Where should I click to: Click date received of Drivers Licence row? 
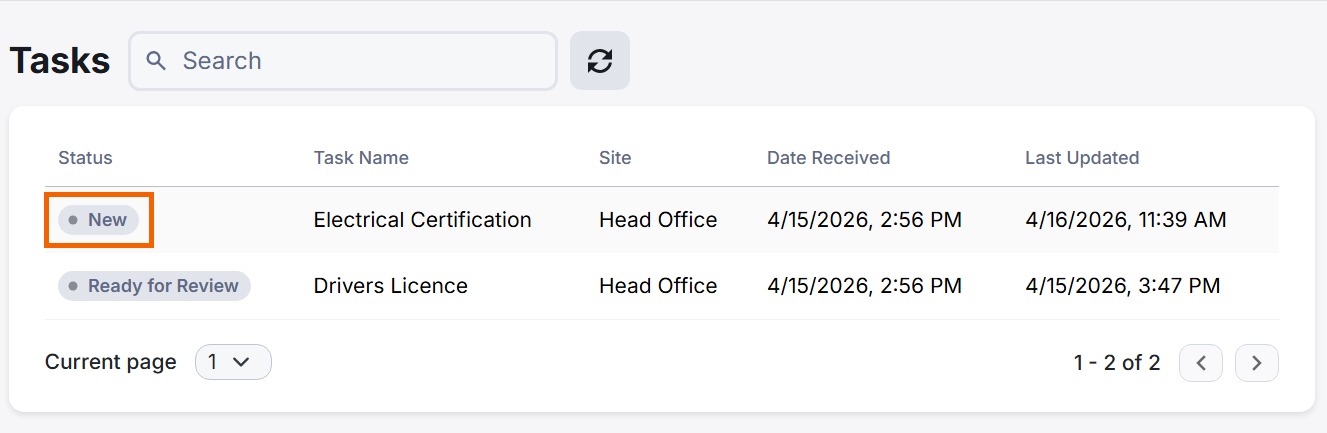click(x=864, y=286)
